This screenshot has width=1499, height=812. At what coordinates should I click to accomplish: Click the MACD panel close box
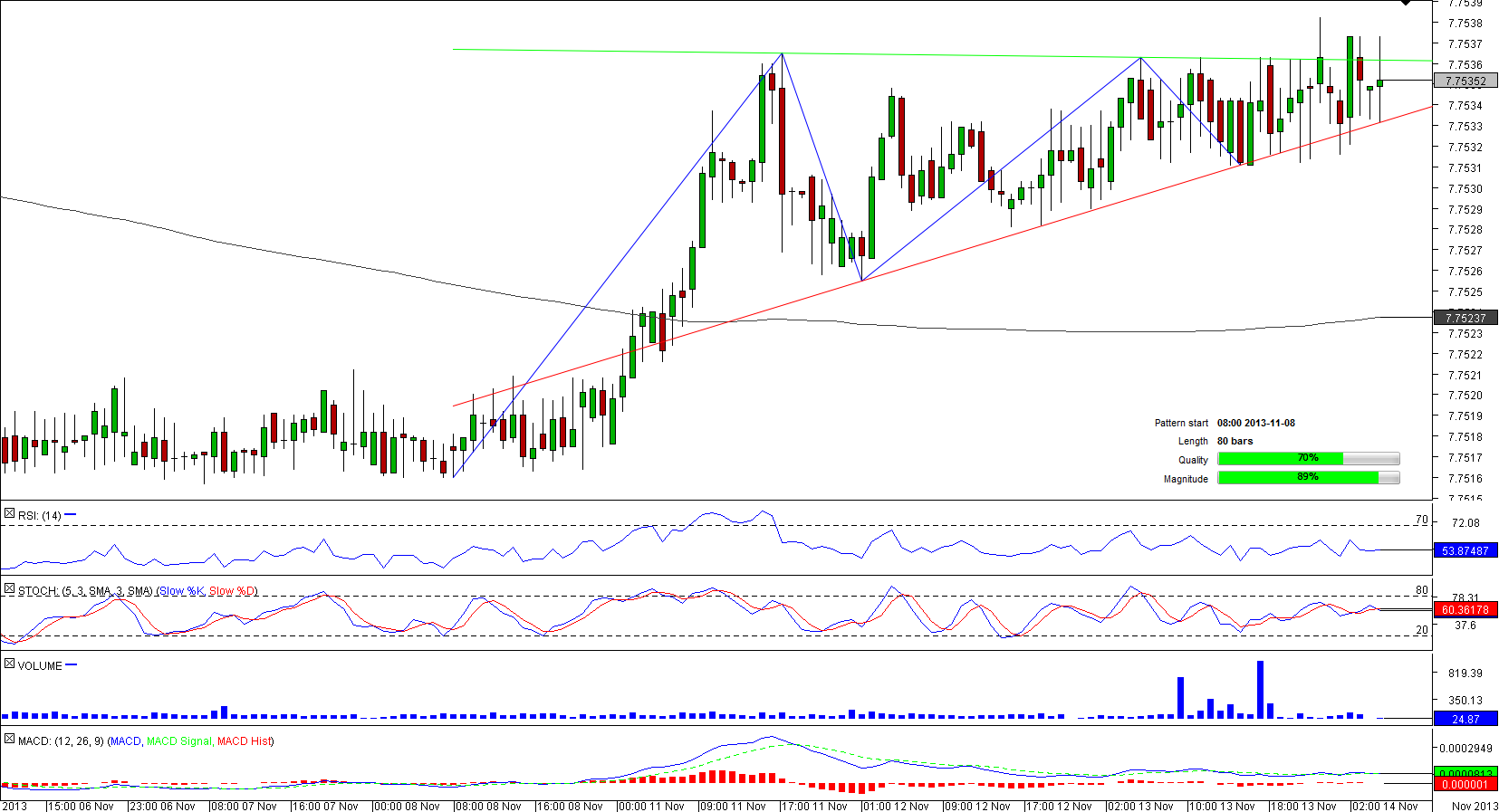coord(9,740)
